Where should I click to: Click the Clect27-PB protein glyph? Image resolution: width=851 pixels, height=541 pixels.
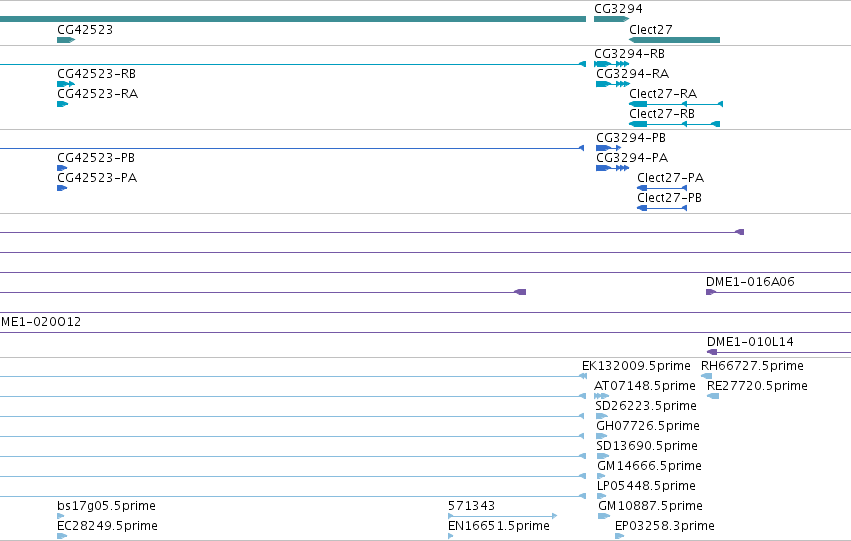pos(662,208)
